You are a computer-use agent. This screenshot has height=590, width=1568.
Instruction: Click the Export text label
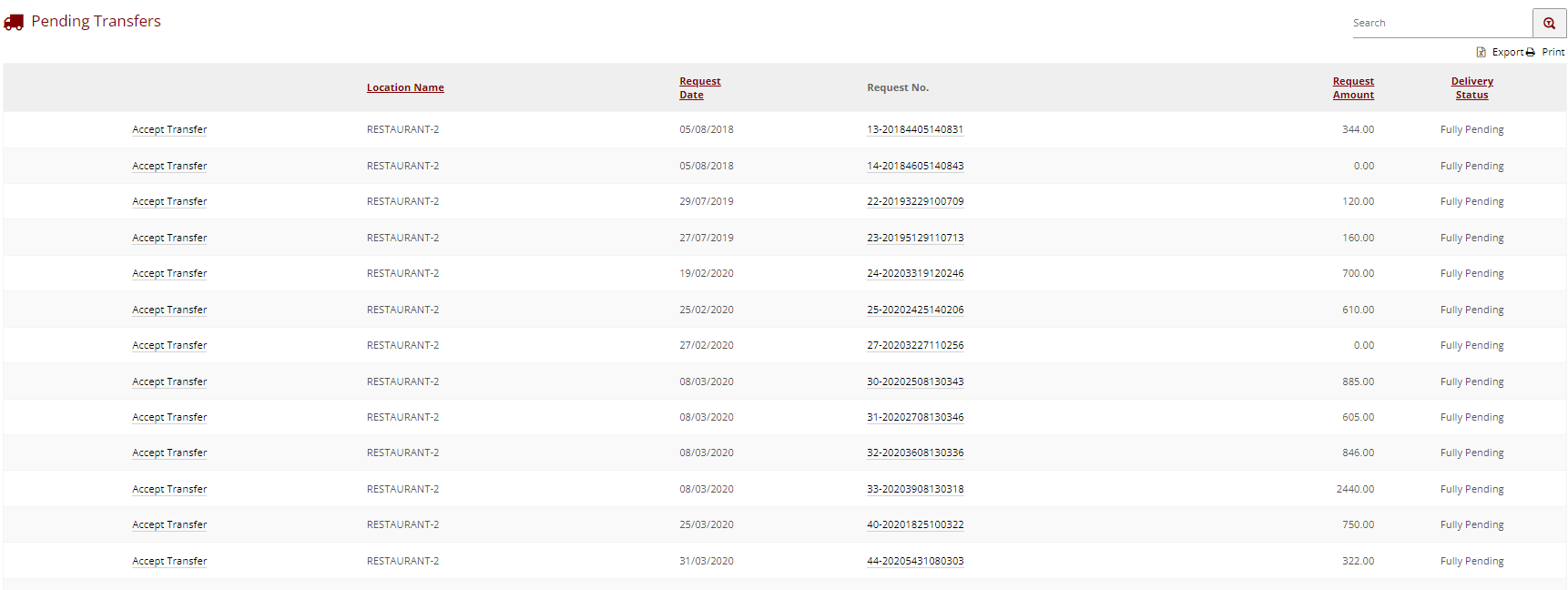point(1507,53)
